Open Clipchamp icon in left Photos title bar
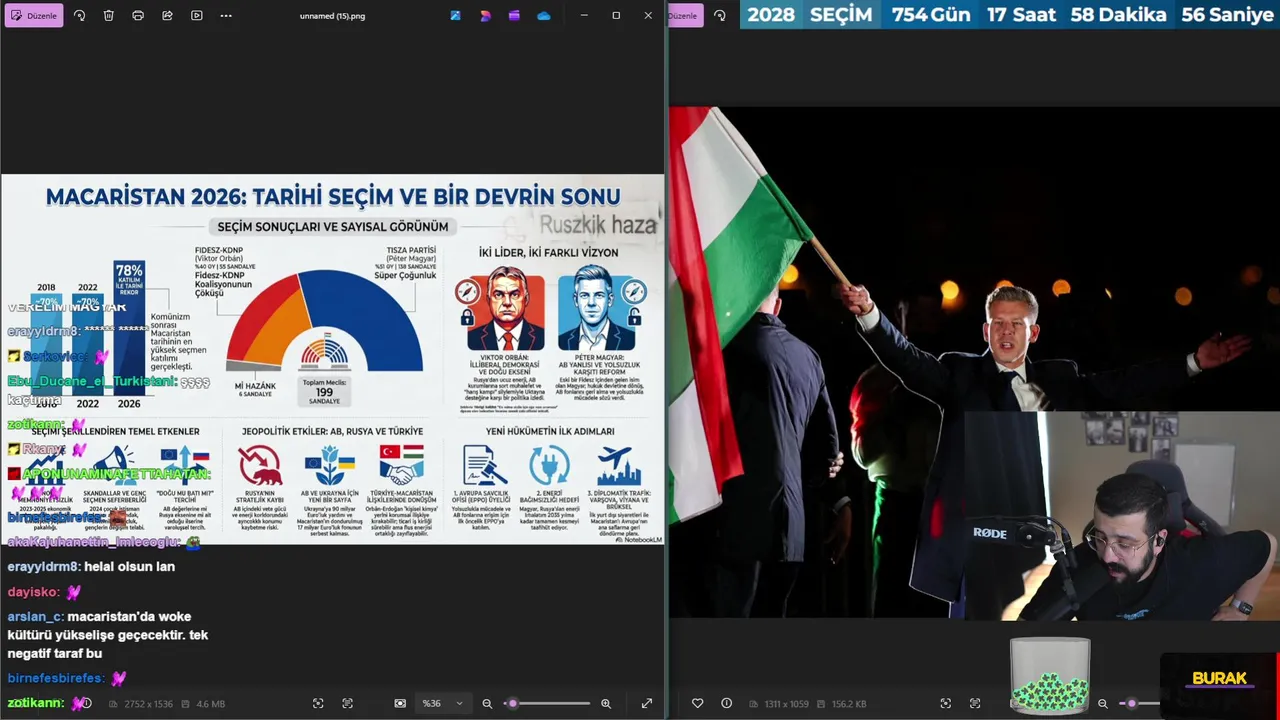Viewport: 1280px width, 720px height. tap(514, 15)
